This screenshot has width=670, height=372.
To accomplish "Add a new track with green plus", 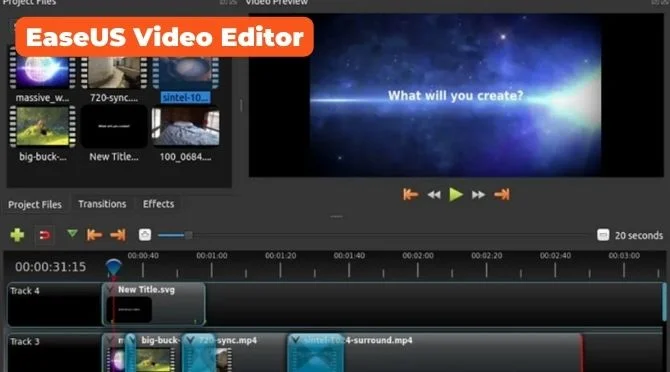I will pyautogui.click(x=17, y=235).
